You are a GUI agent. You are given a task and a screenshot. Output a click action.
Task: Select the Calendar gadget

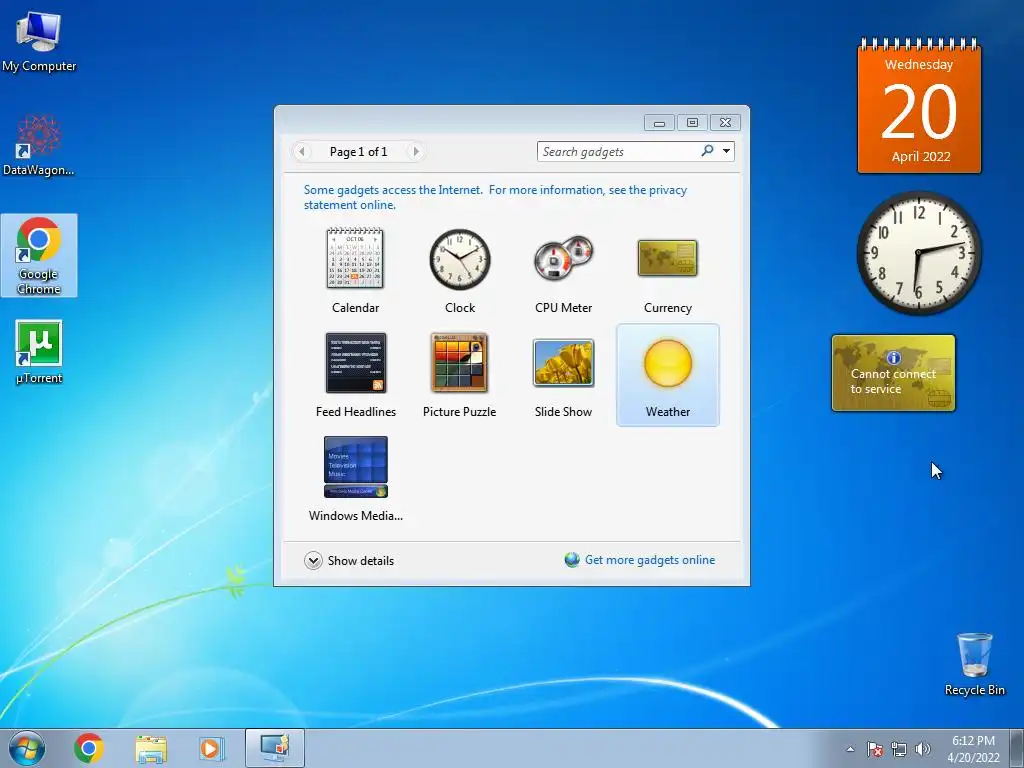(x=355, y=270)
